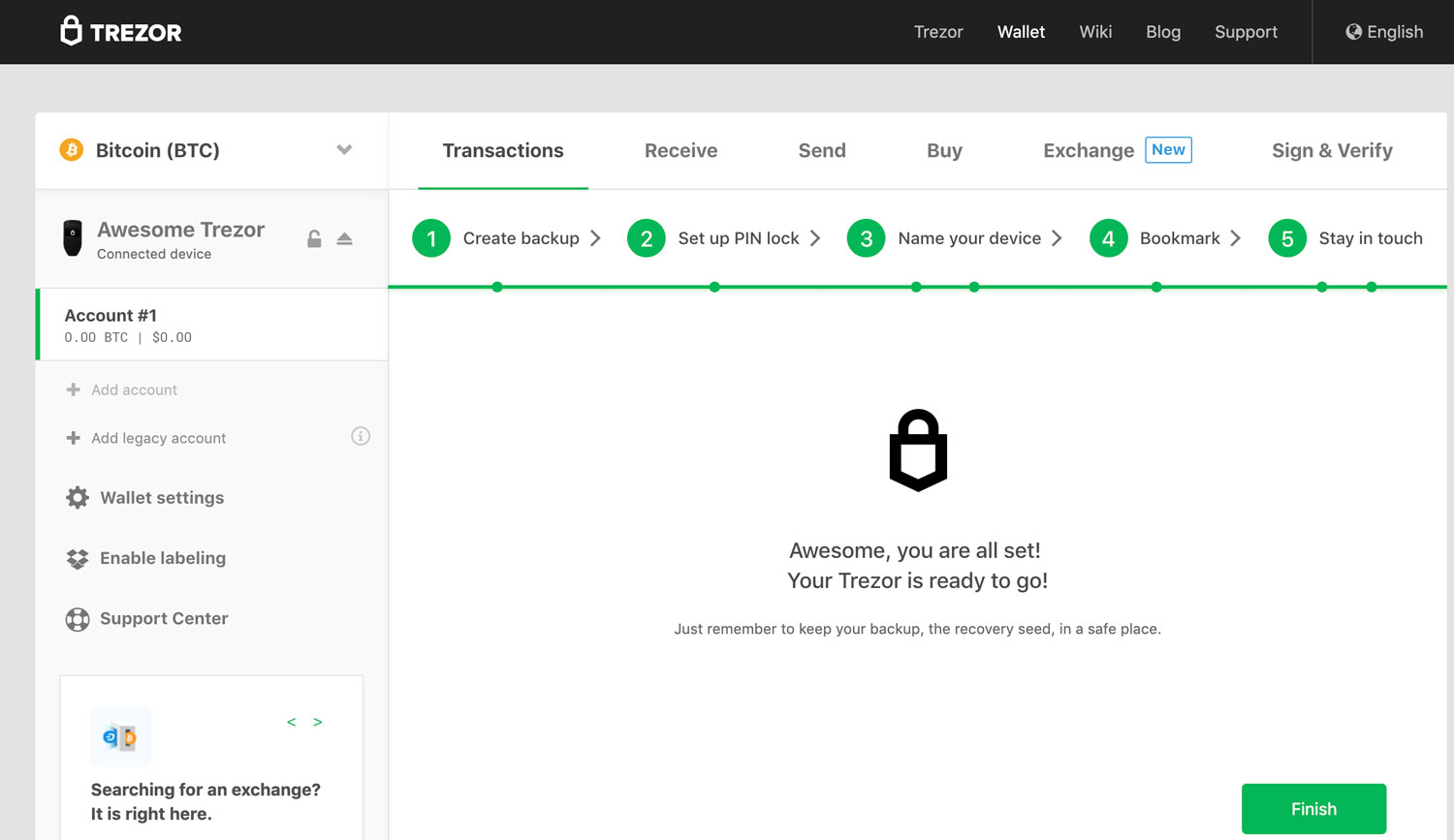The image size is (1454, 840).
Task: Eject the Awesome Trezor device
Action: [344, 238]
